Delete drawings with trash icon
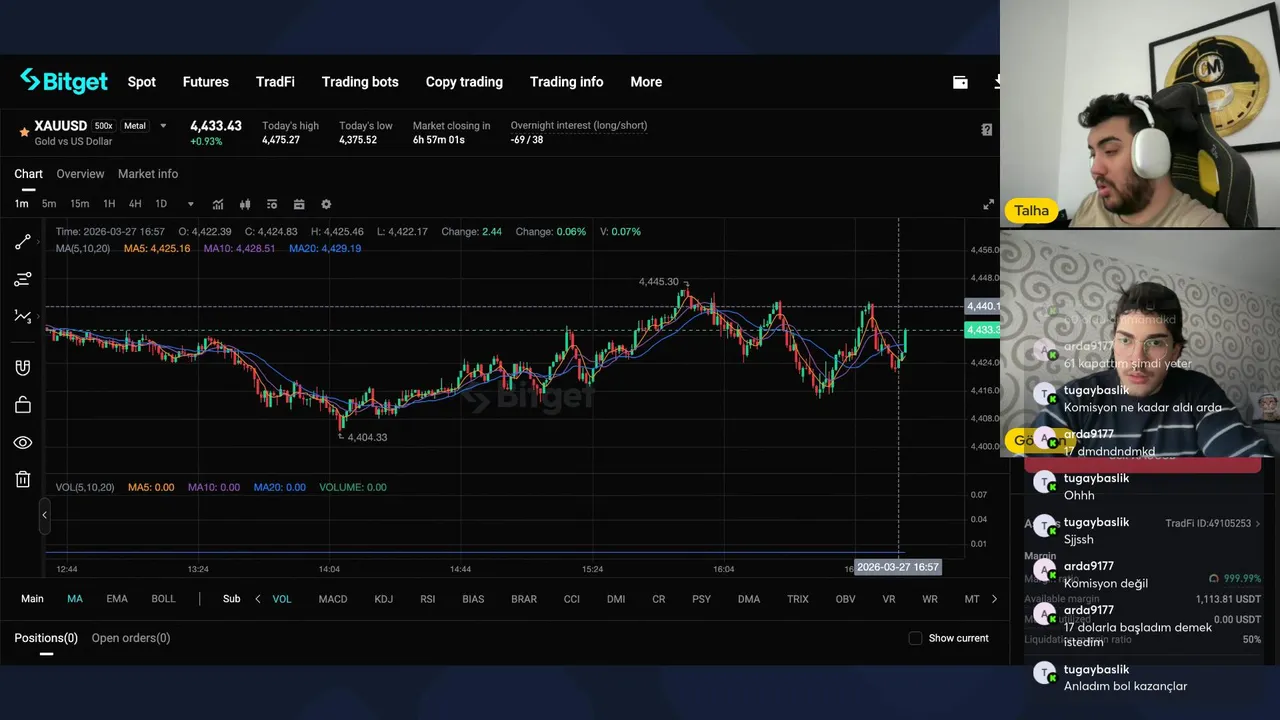The height and width of the screenshot is (720, 1280). [x=23, y=479]
